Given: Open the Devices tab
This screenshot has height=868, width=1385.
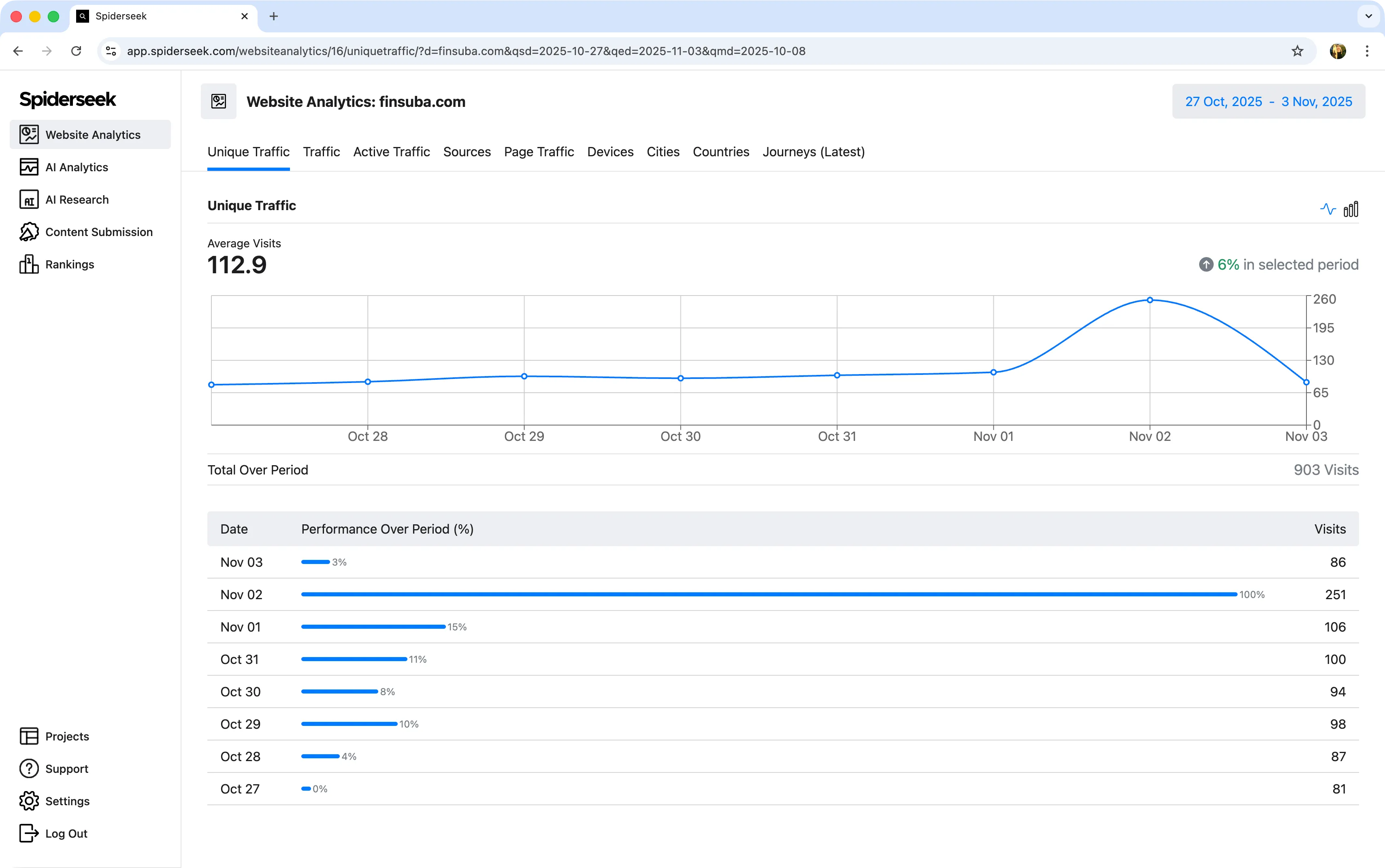Looking at the screenshot, I should [610, 152].
